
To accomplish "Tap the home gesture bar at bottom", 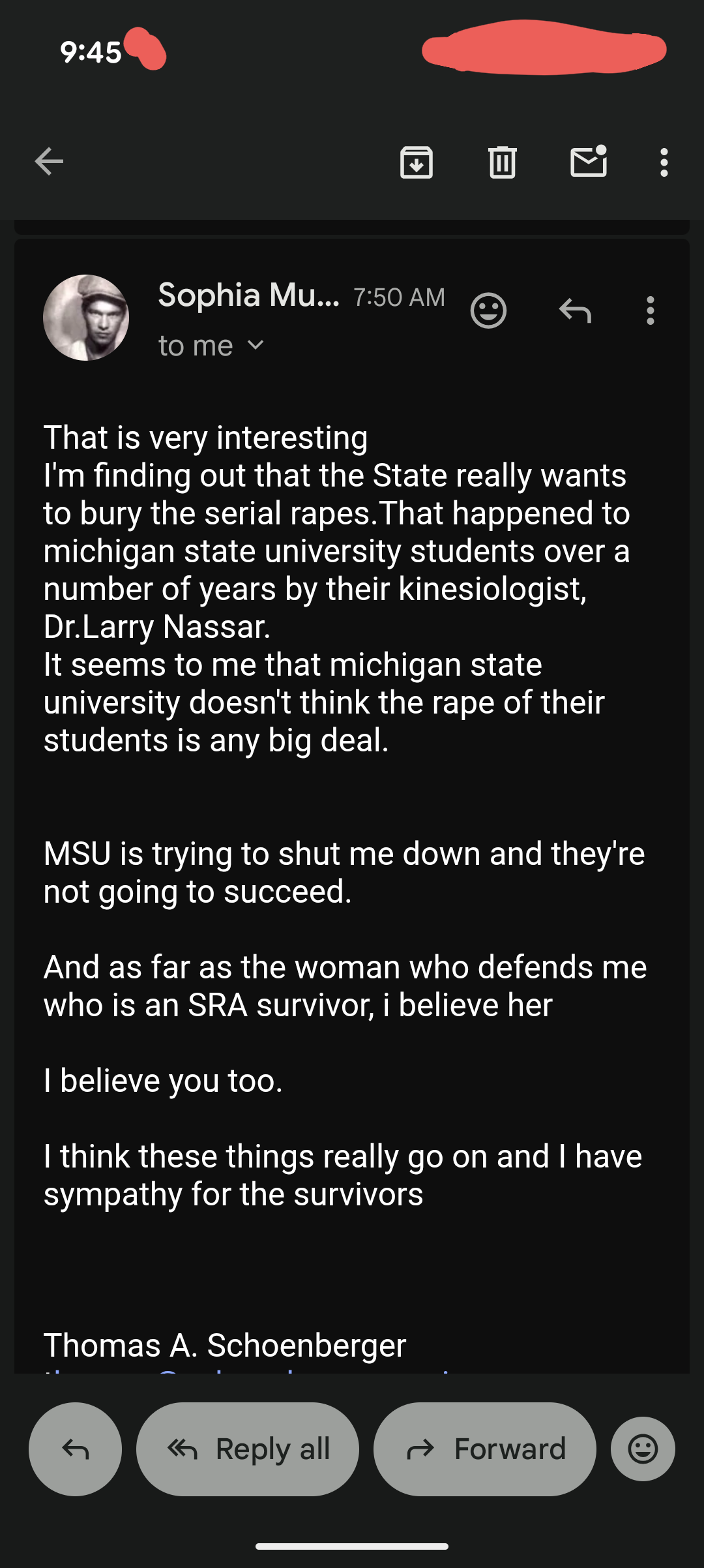I will [352, 1546].
